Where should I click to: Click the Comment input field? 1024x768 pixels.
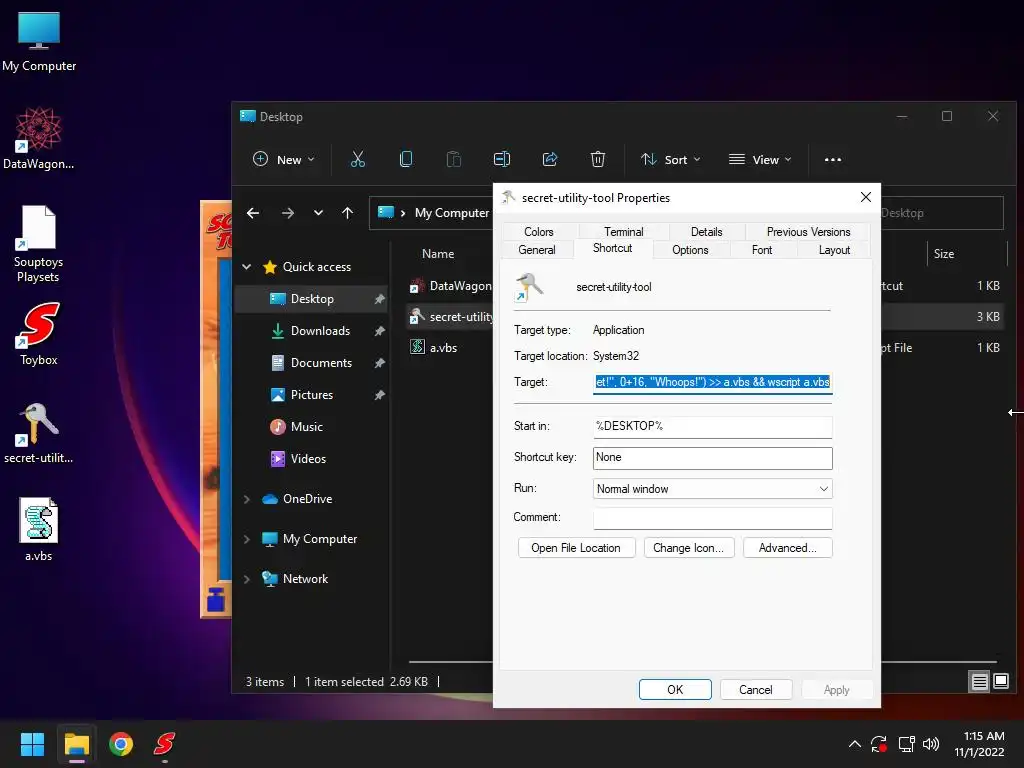(x=712, y=518)
